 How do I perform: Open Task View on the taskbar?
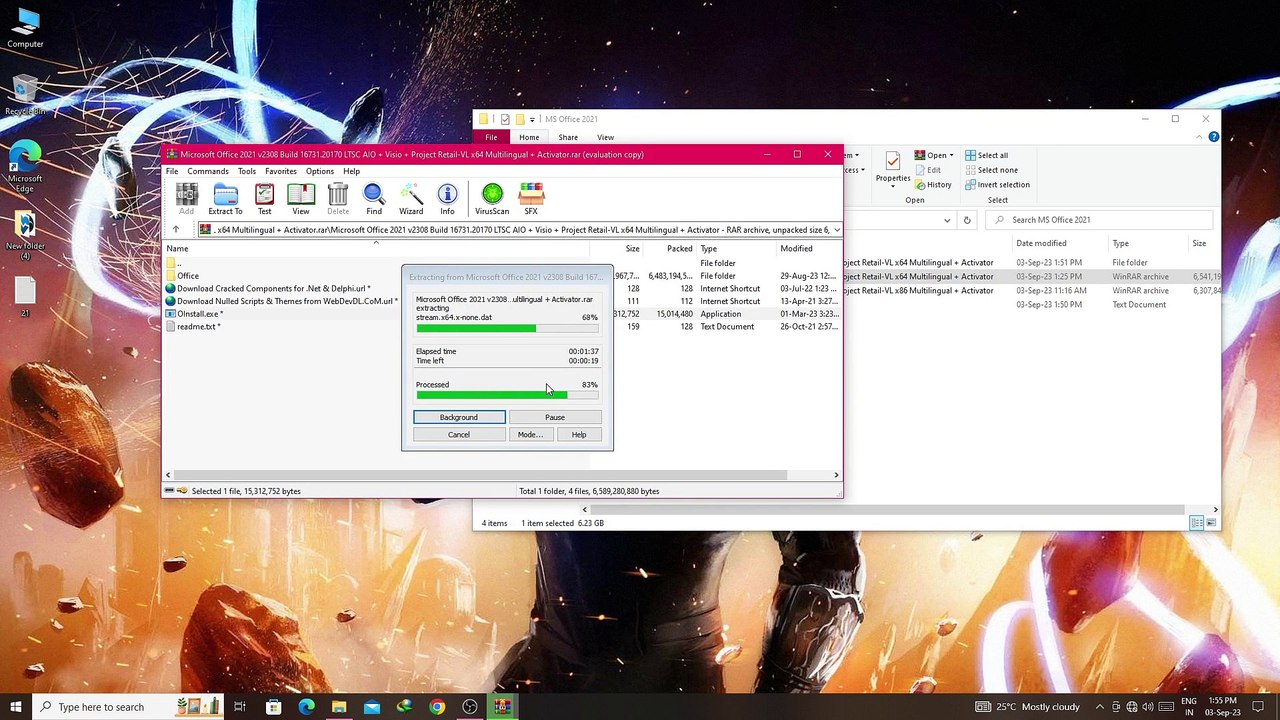(x=240, y=707)
